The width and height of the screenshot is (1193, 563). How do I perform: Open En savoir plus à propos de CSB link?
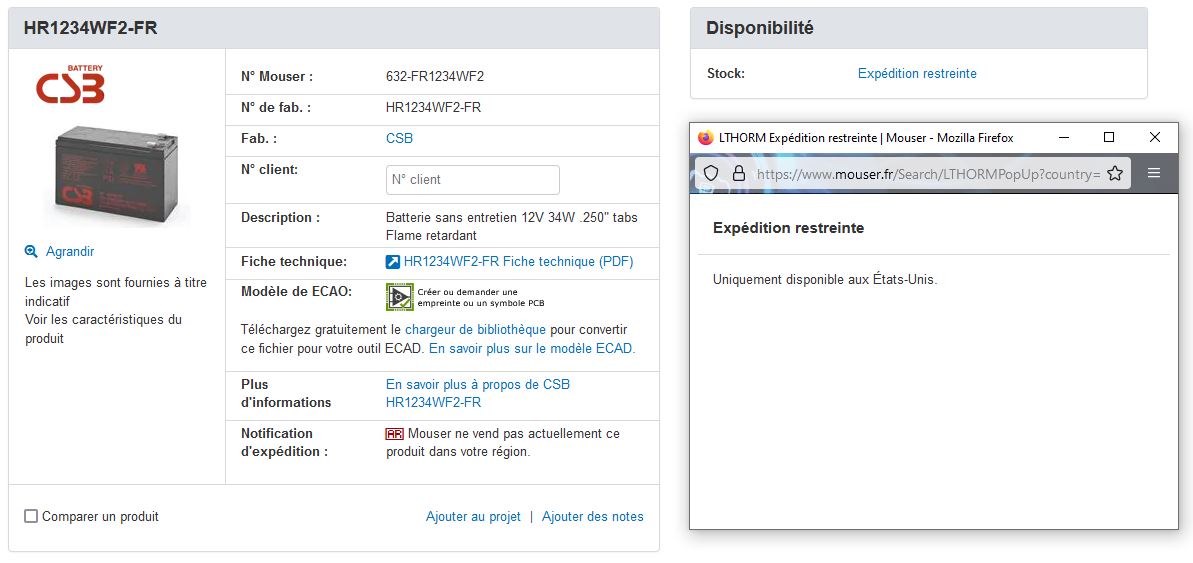pyautogui.click(x=478, y=393)
